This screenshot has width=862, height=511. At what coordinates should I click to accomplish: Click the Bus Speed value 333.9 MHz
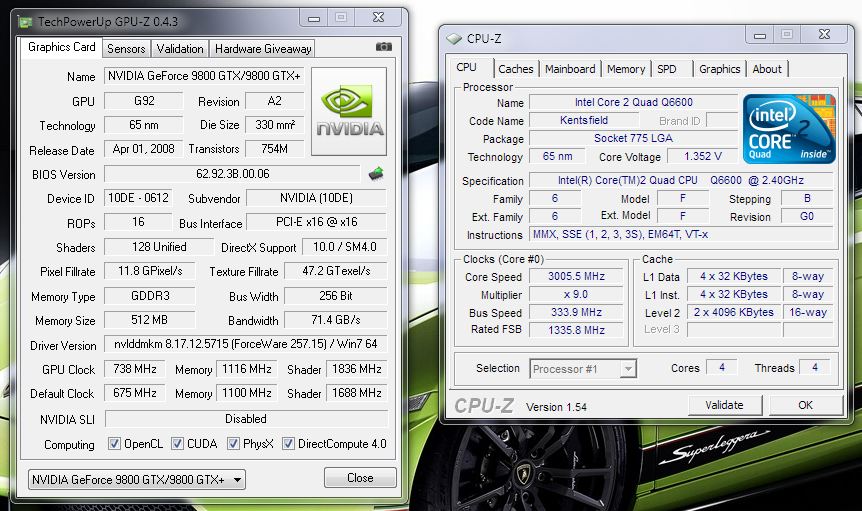pyautogui.click(x=576, y=312)
